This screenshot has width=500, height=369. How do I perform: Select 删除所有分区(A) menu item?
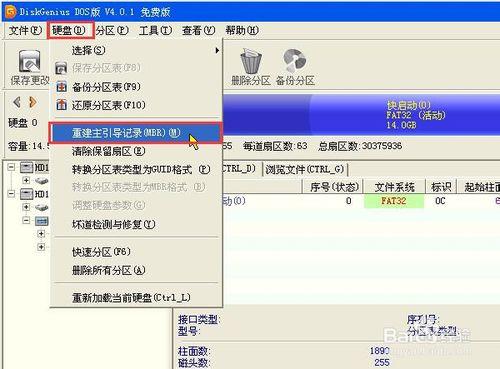pos(136,270)
